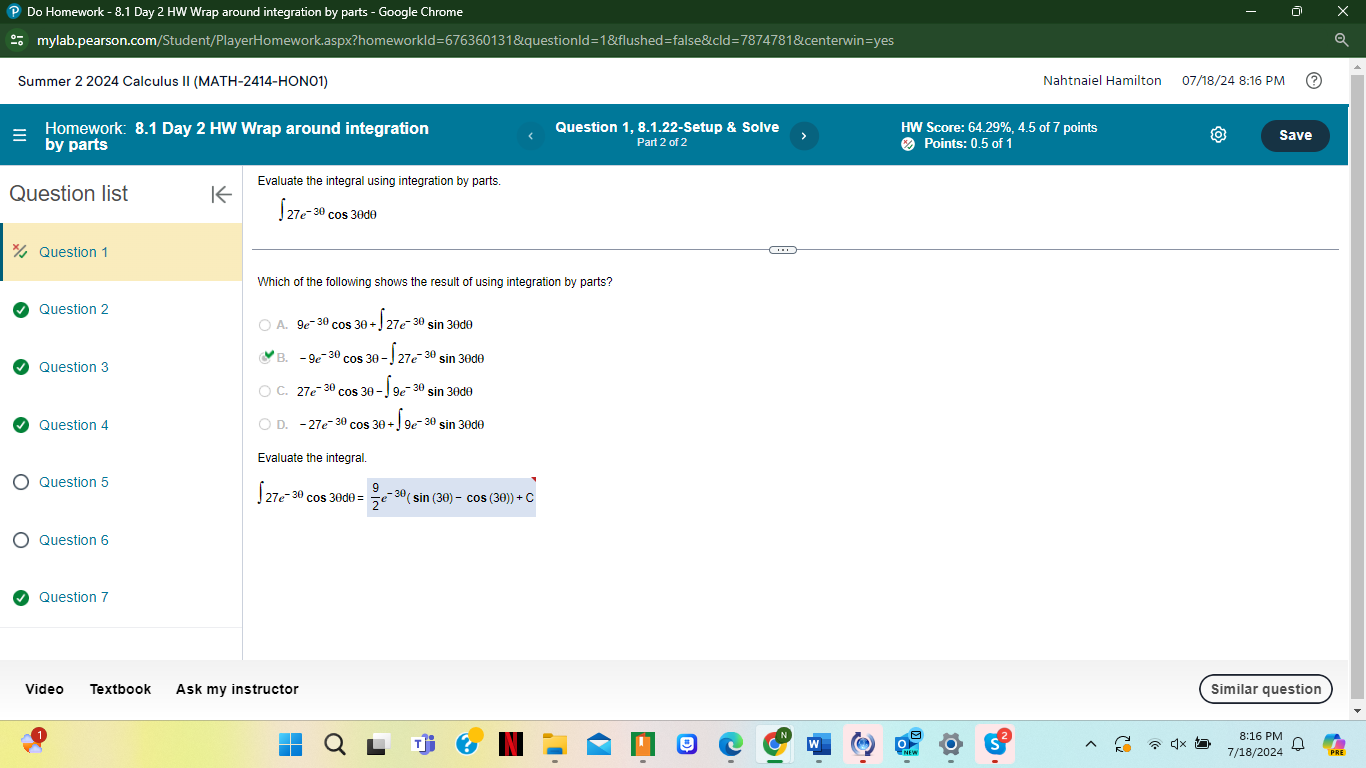Open Microsoft Word from taskbar
Screen dimensions: 1366x768
(x=819, y=744)
